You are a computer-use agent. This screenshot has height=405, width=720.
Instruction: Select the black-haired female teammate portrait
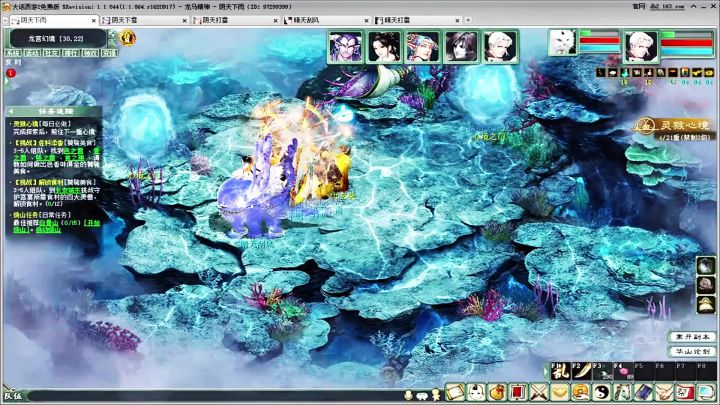(384, 46)
